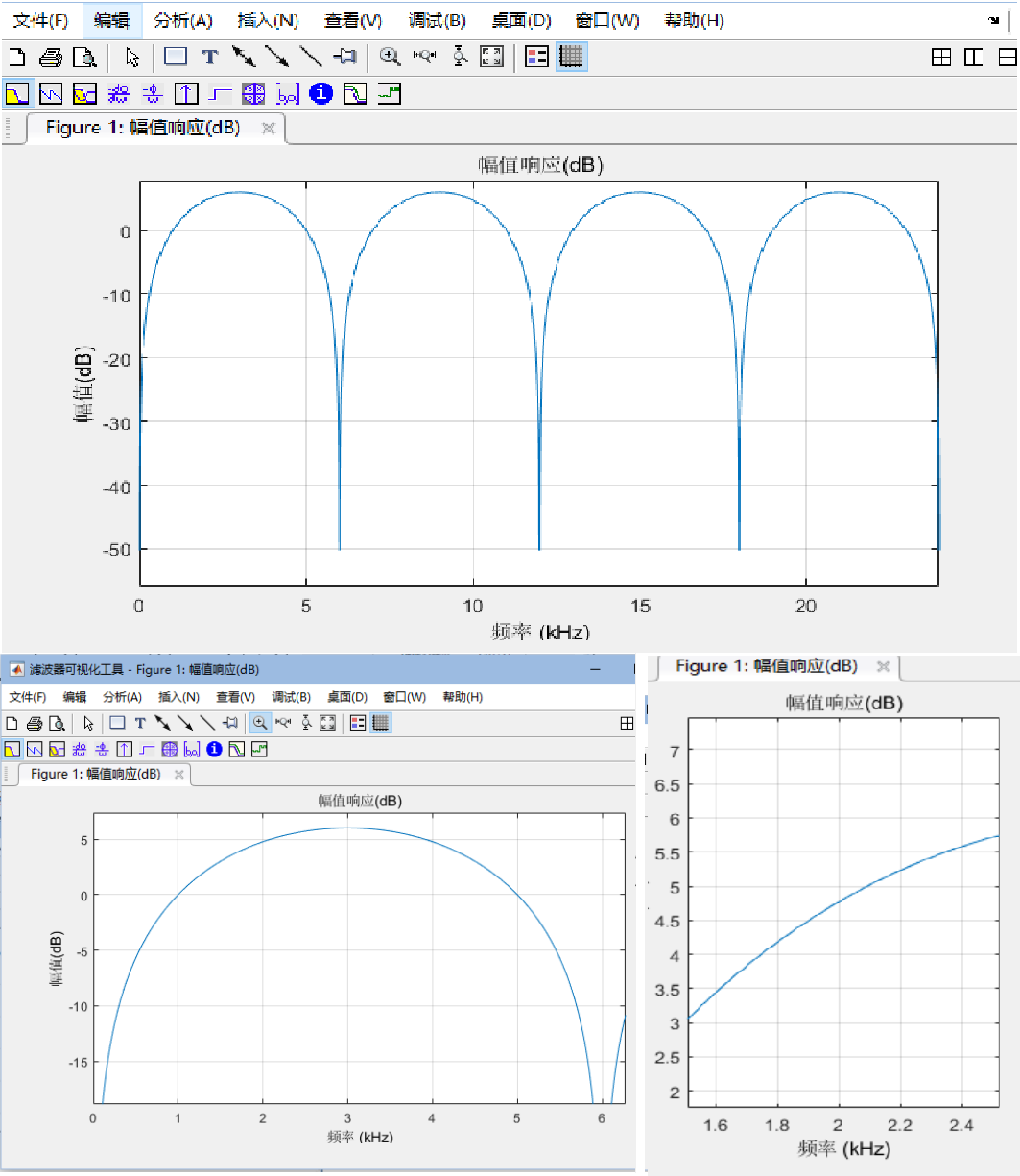Show Group delay response in top toolbar
The width and height of the screenshot is (1020, 1176).
119,93
